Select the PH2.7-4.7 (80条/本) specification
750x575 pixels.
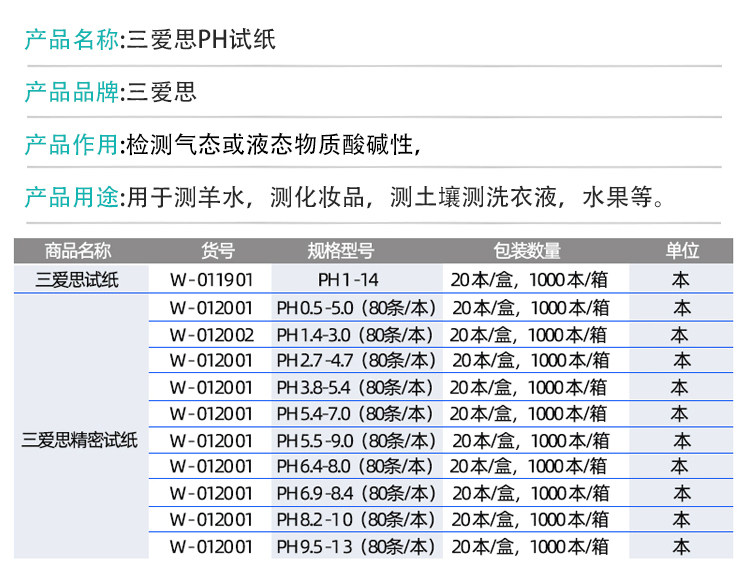coord(356,361)
